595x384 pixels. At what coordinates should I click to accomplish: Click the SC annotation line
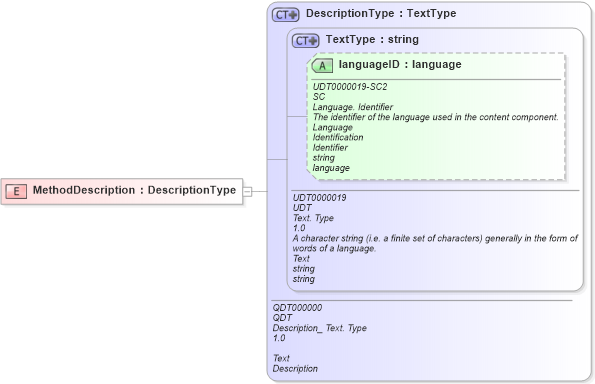[x=319, y=97]
